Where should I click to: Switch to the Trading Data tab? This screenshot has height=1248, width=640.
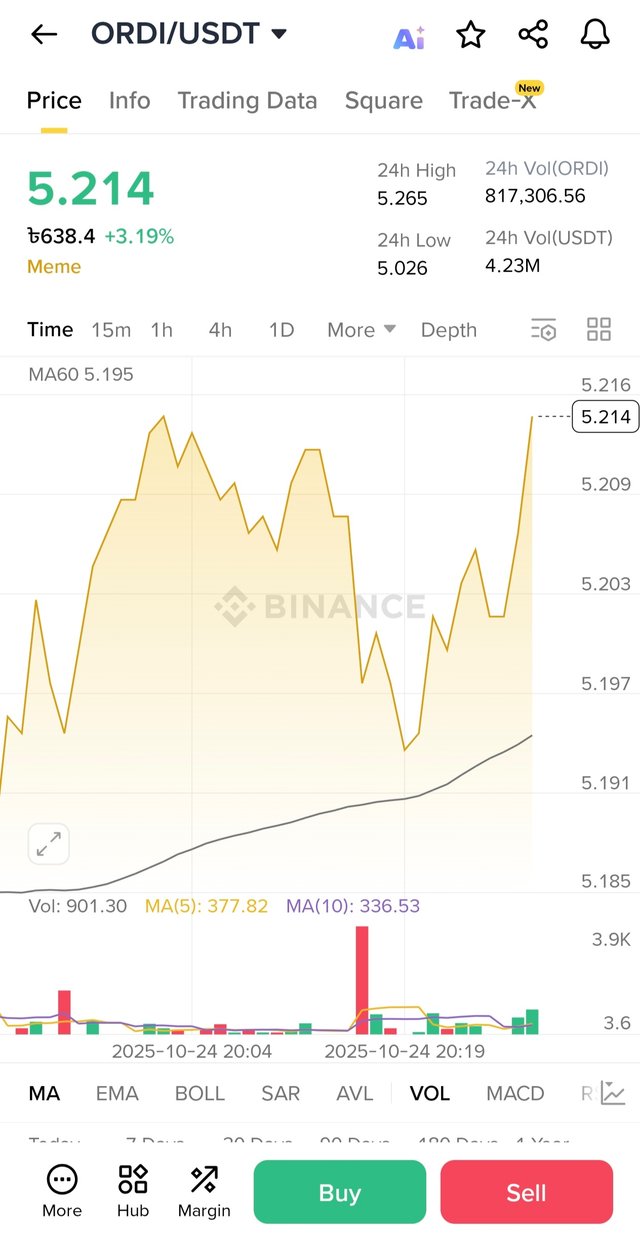coord(247,101)
